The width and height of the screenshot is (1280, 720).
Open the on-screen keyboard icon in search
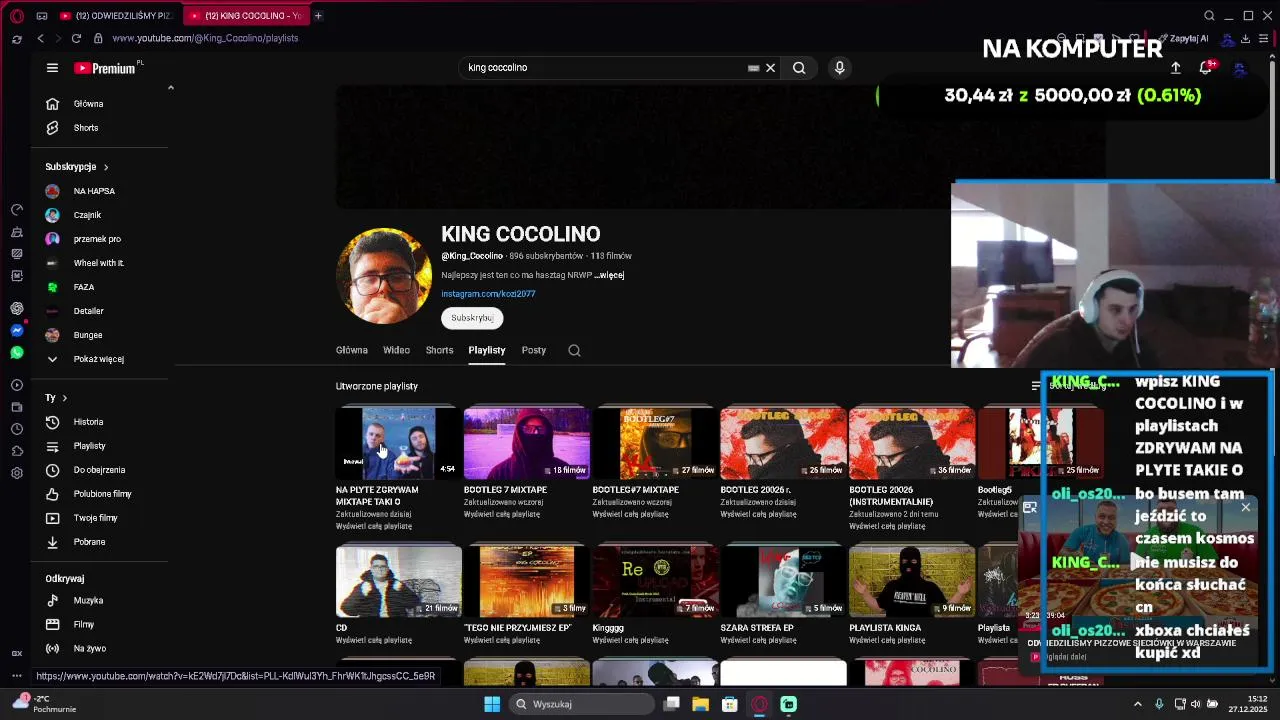[x=753, y=68]
